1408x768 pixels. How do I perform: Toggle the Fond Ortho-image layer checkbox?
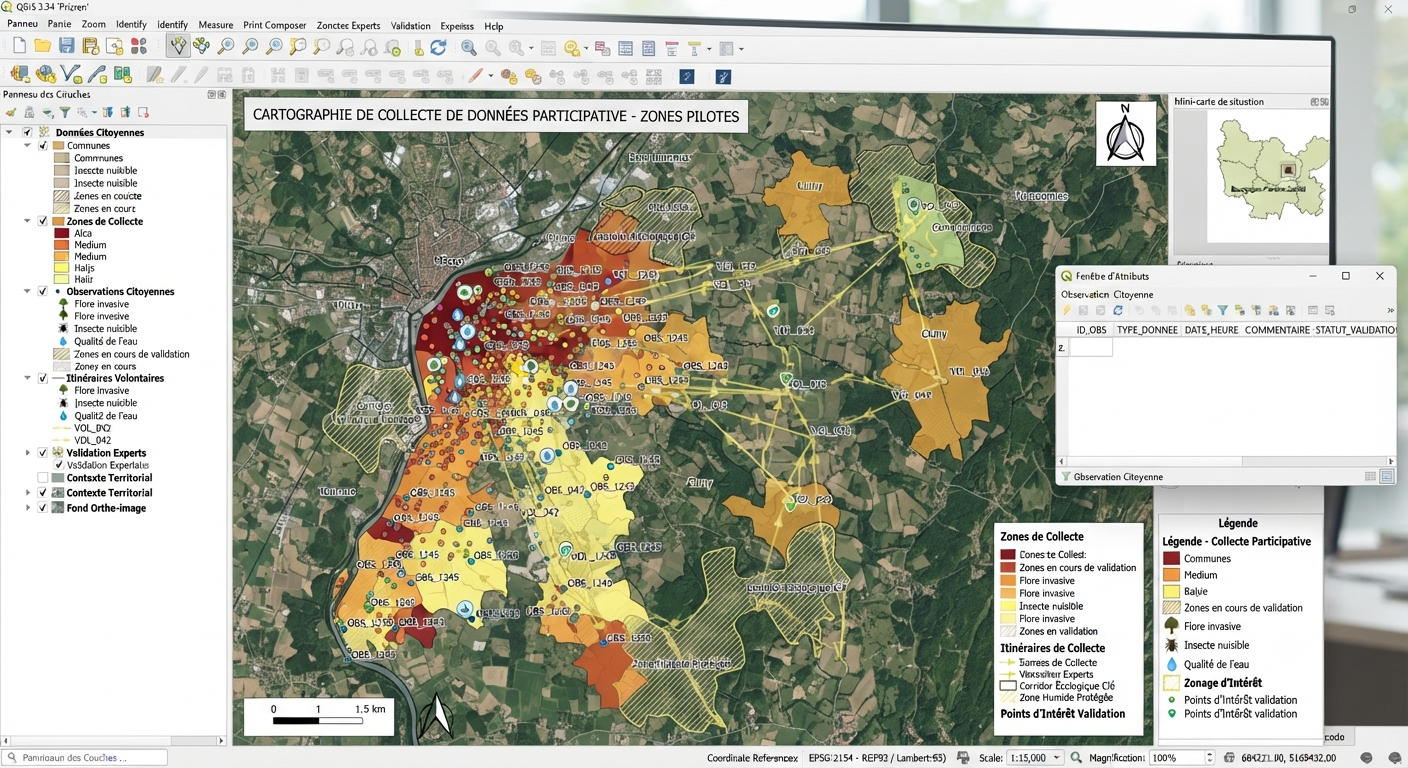[43, 508]
